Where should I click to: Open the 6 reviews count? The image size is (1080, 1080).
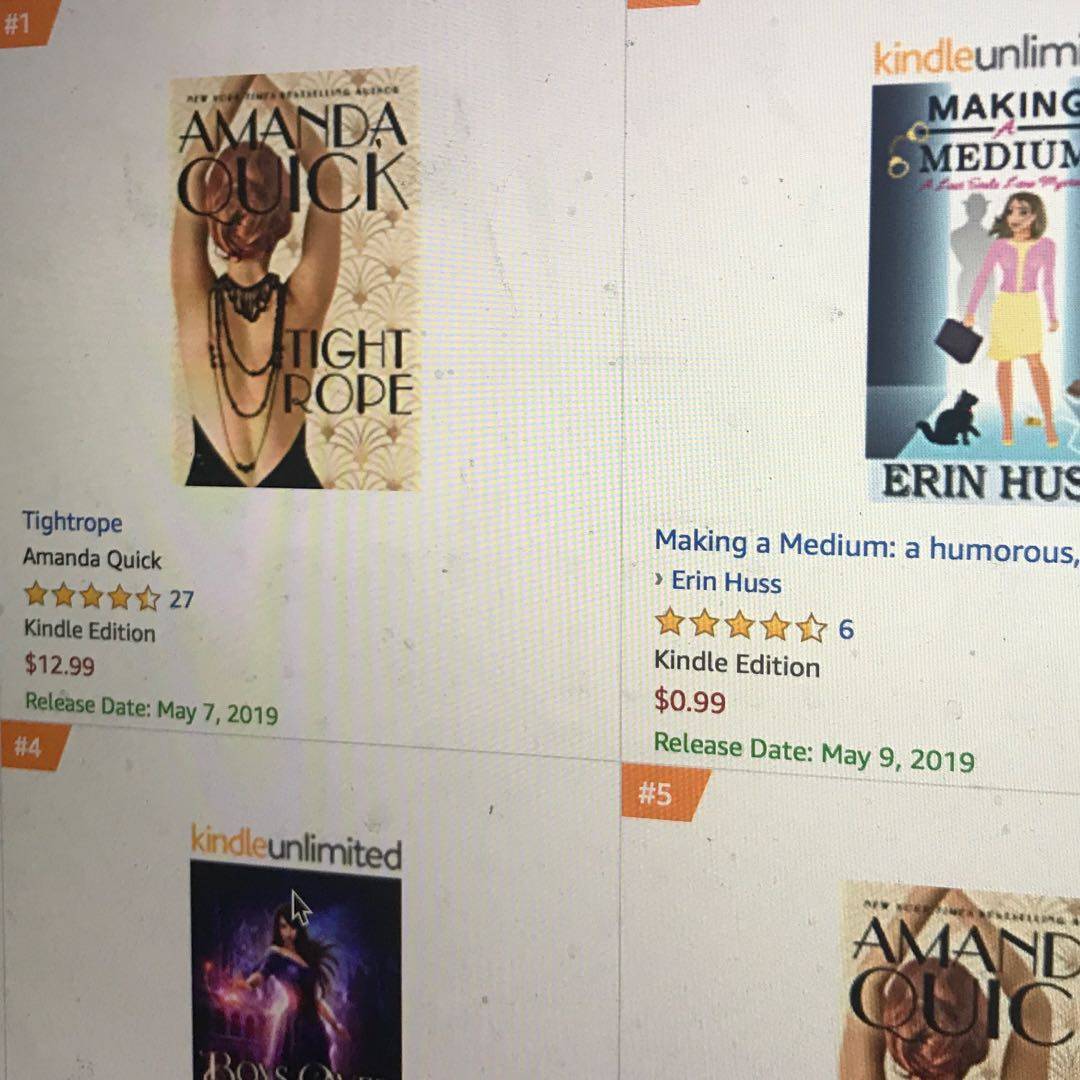point(846,629)
